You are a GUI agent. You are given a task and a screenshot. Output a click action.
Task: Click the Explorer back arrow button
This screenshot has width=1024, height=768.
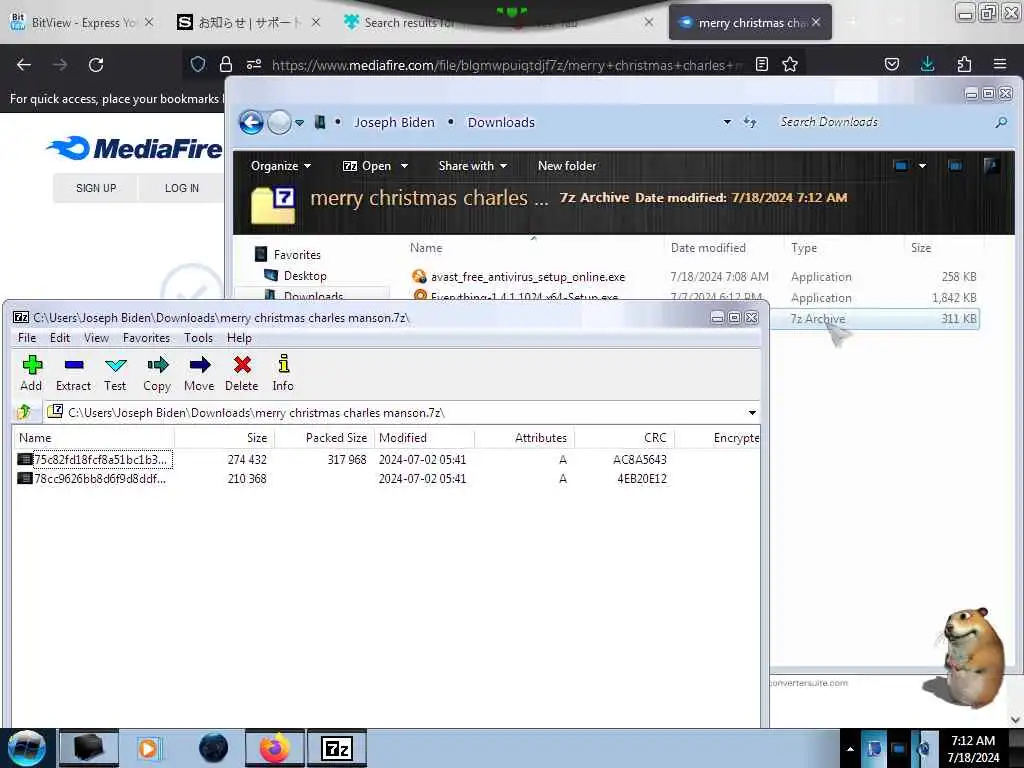(x=251, y=122)
